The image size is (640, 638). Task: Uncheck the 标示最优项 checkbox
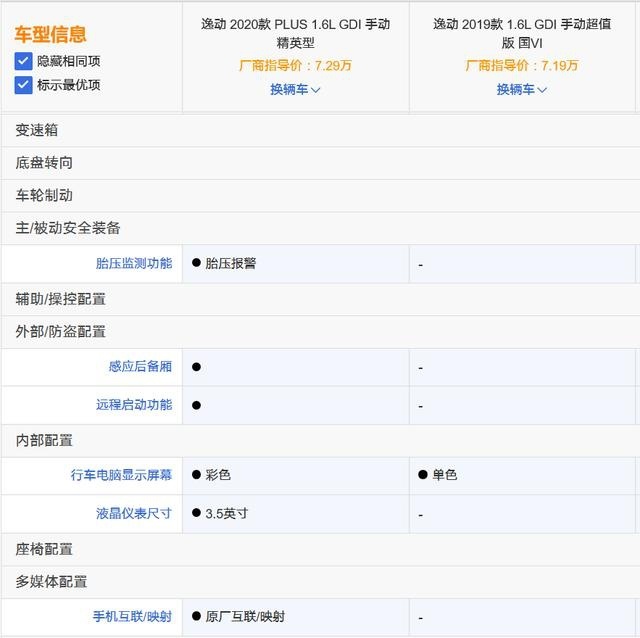point(23,85)
